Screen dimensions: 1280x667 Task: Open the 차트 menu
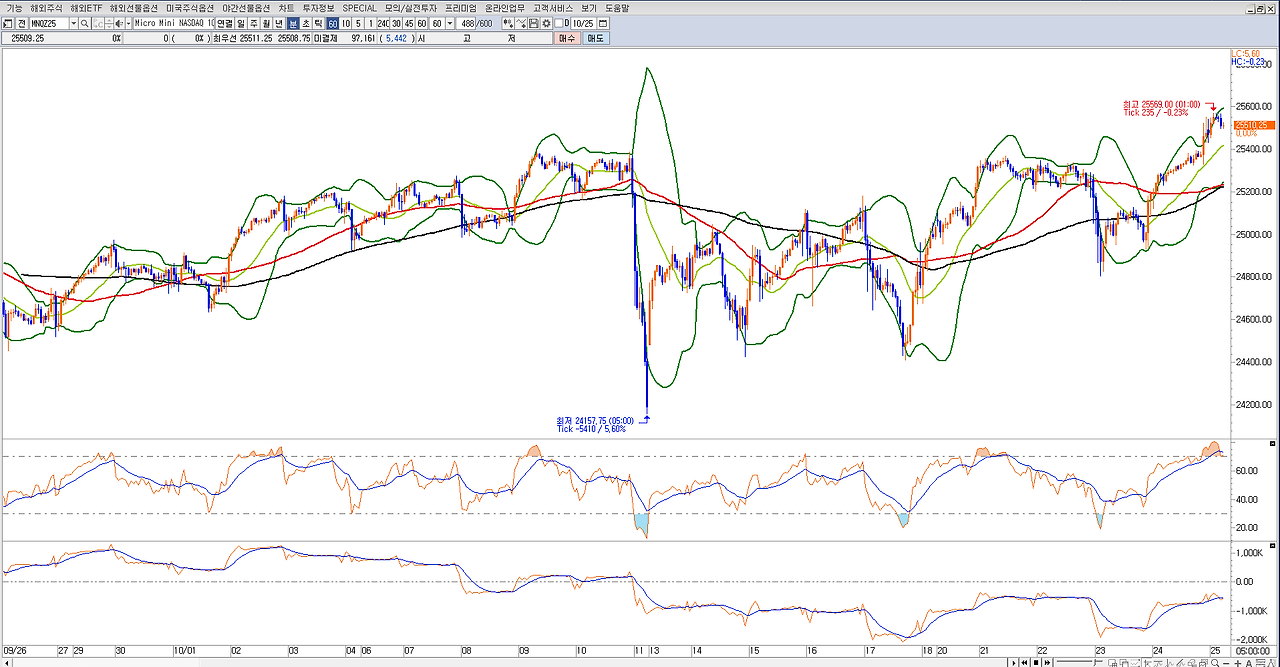point(286,8)
